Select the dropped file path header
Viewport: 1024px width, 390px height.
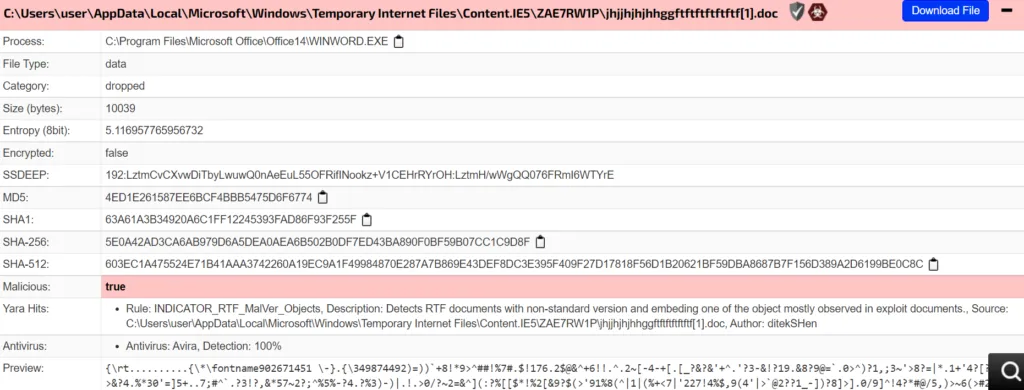391,12
